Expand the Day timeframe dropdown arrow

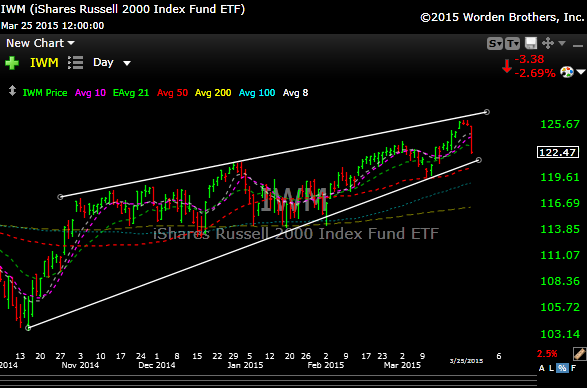[127, 63]
